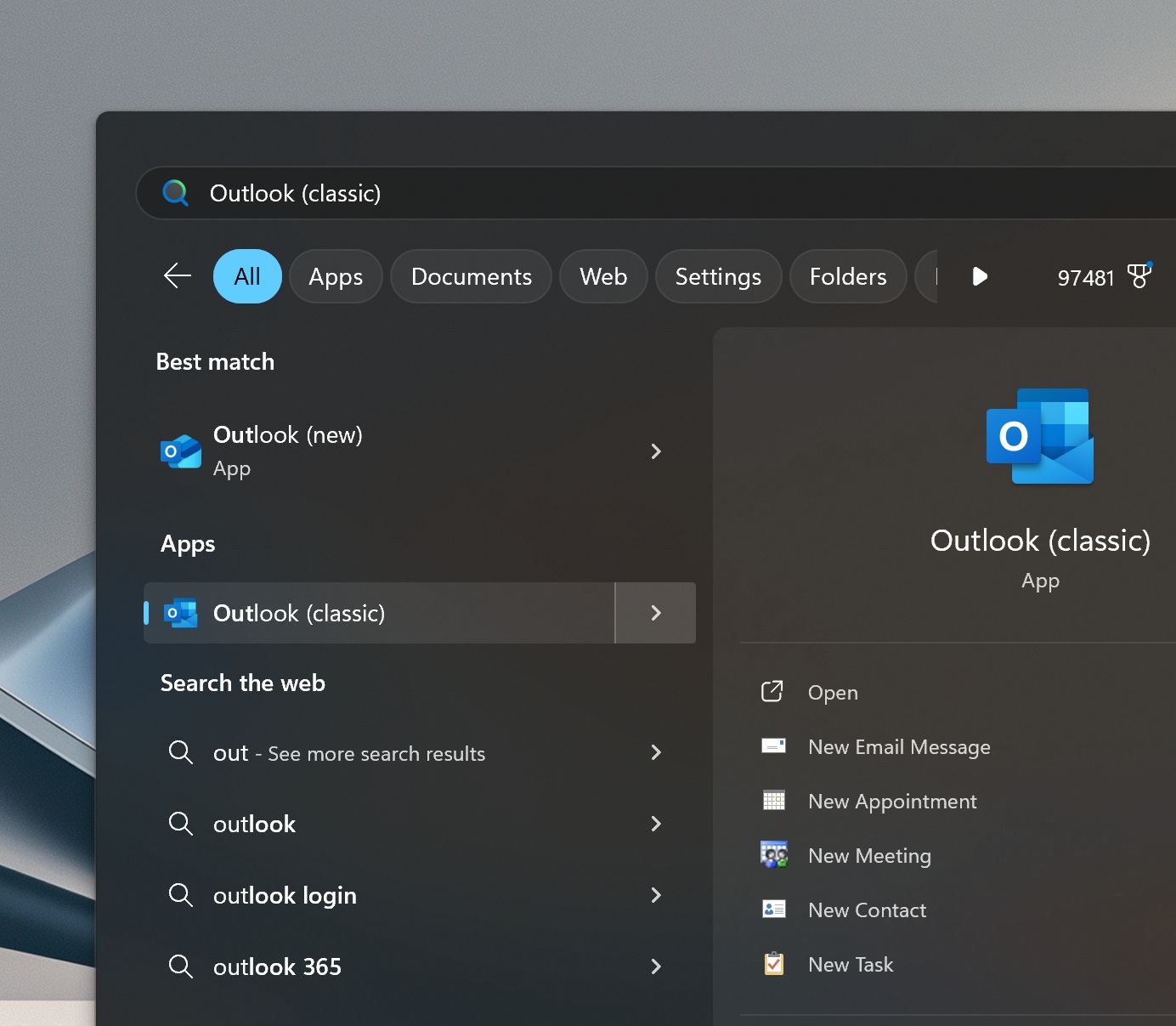Expand the Outlook (new) result chevron
This screenshot has height=1026, width=1176.
[x=655, y=451]
